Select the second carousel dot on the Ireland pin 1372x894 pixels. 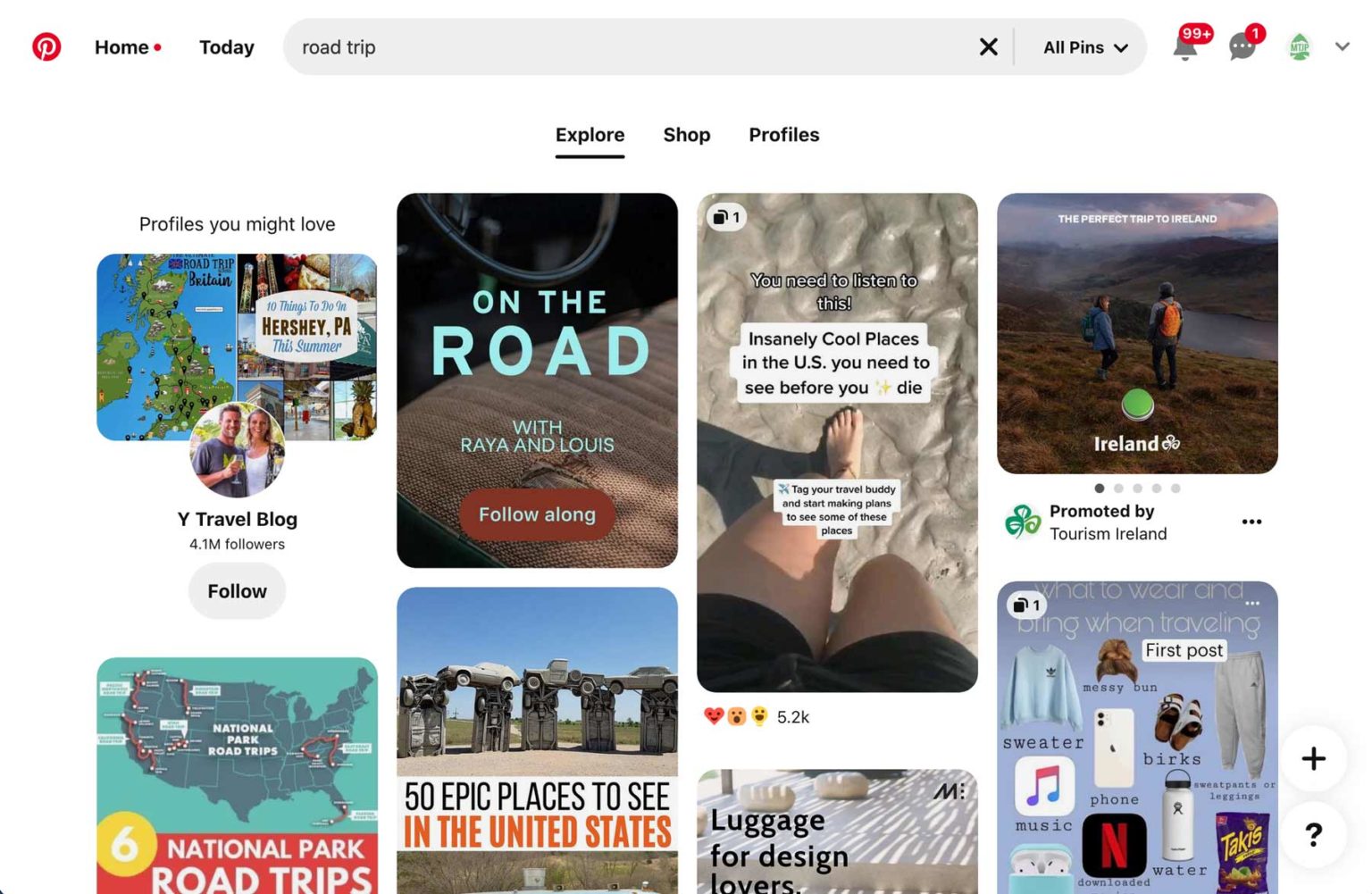pos(1119,489)
